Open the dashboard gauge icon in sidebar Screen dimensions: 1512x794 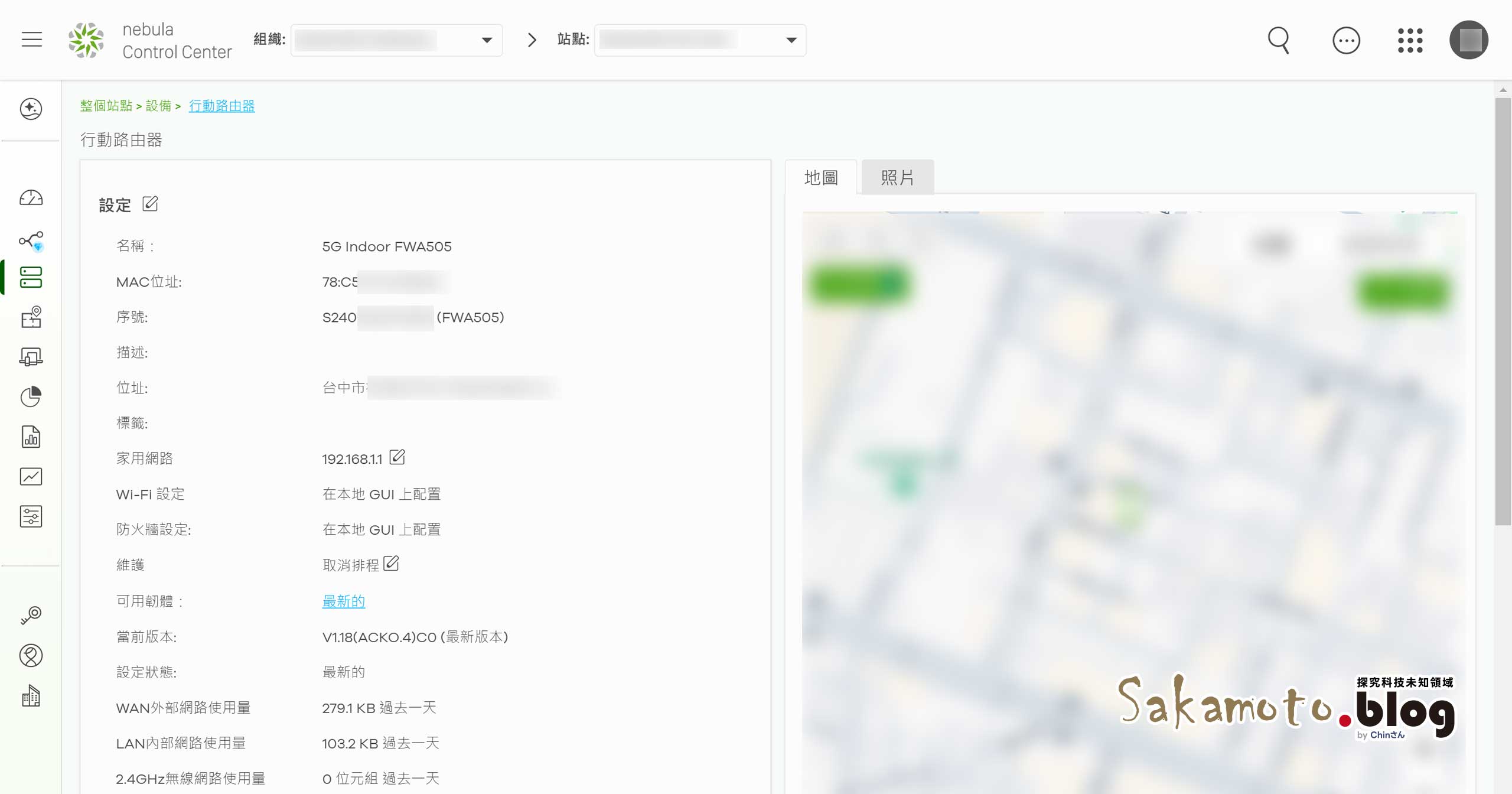[x=31, y=197]
